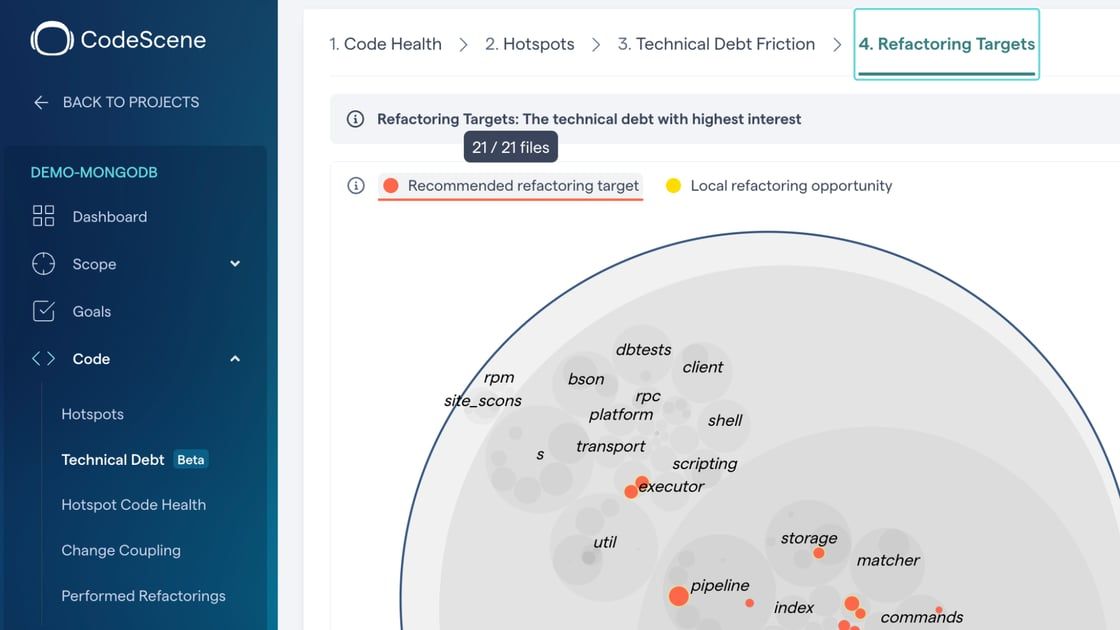Open Dashboard from the sidebar
The image size is (1120, 630).
pyautogui.click(x=109, y=216)
